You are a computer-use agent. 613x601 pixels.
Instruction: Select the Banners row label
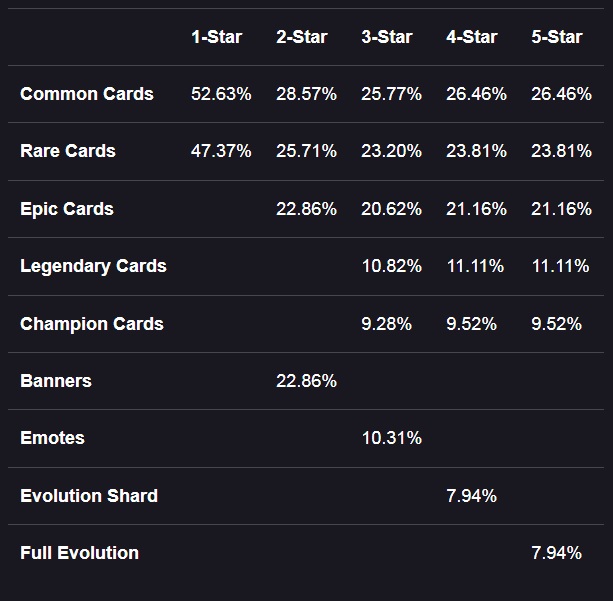(x=56, y=381)
